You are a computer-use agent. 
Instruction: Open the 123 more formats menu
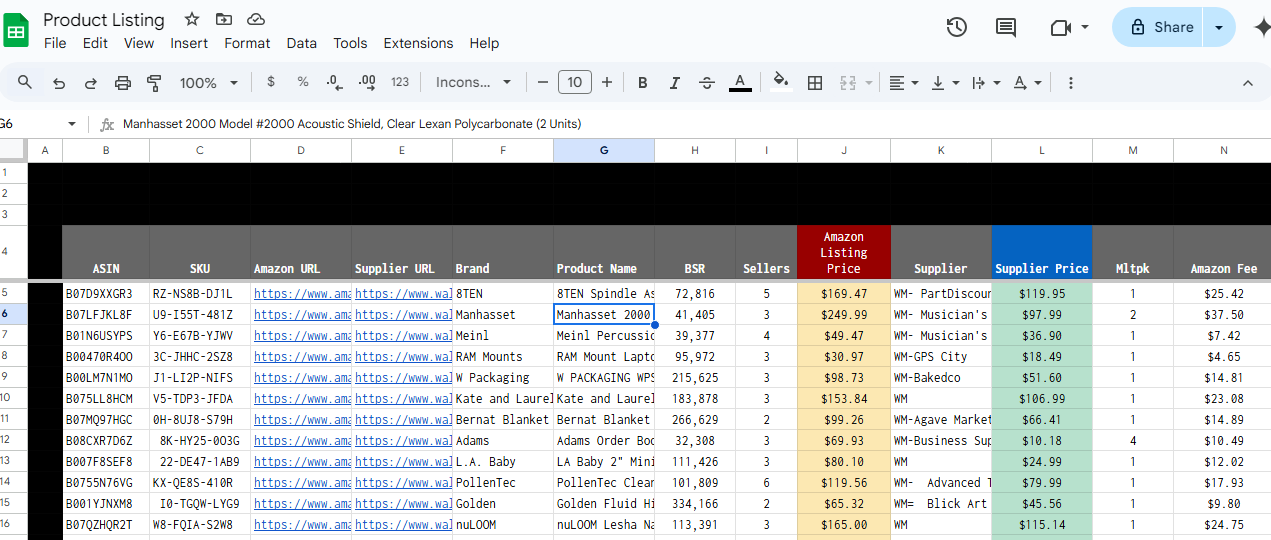tap(400, 82)
